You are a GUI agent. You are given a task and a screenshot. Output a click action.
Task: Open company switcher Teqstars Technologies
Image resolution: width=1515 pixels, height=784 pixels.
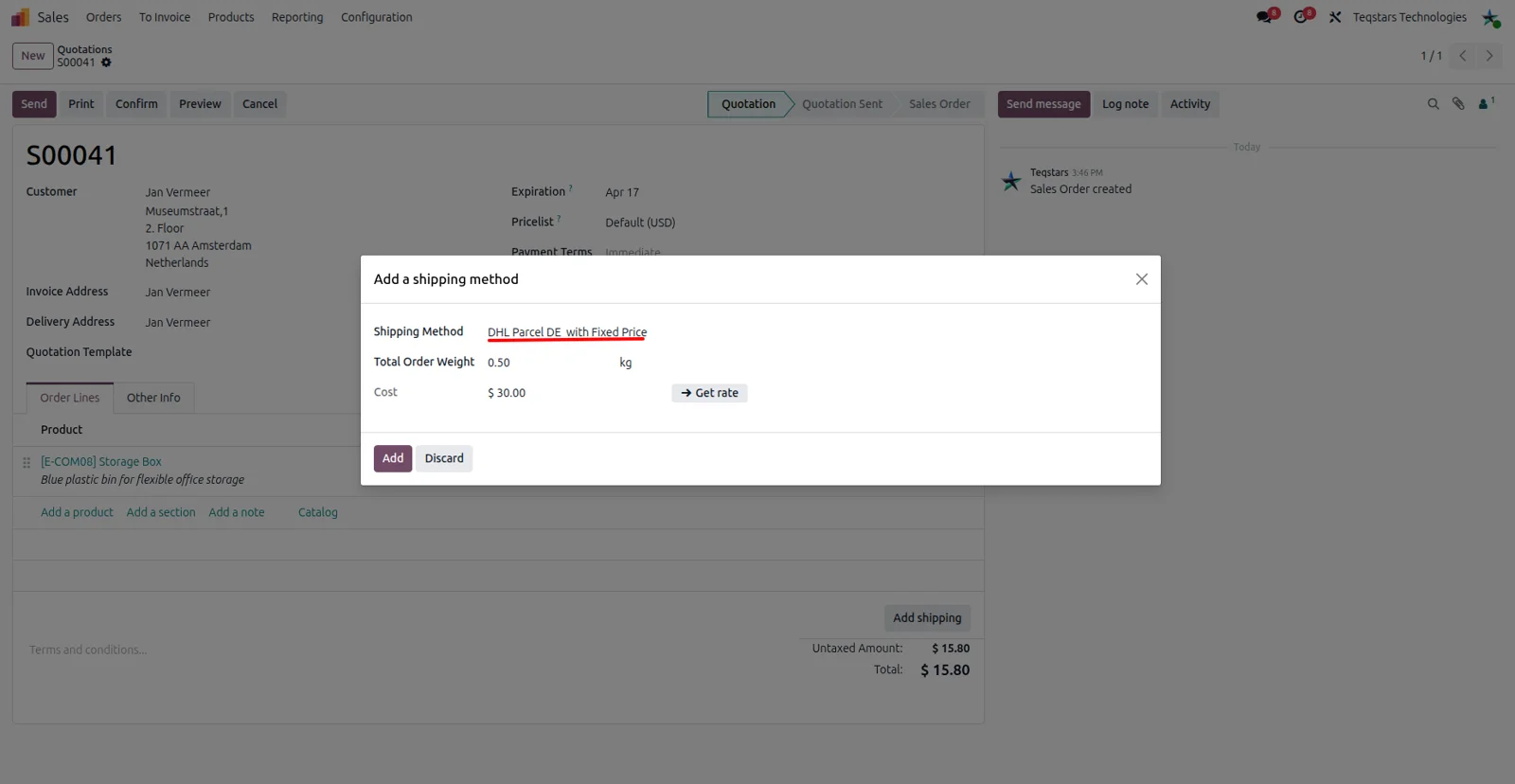pyautogui.click(x=1409, y=17)
